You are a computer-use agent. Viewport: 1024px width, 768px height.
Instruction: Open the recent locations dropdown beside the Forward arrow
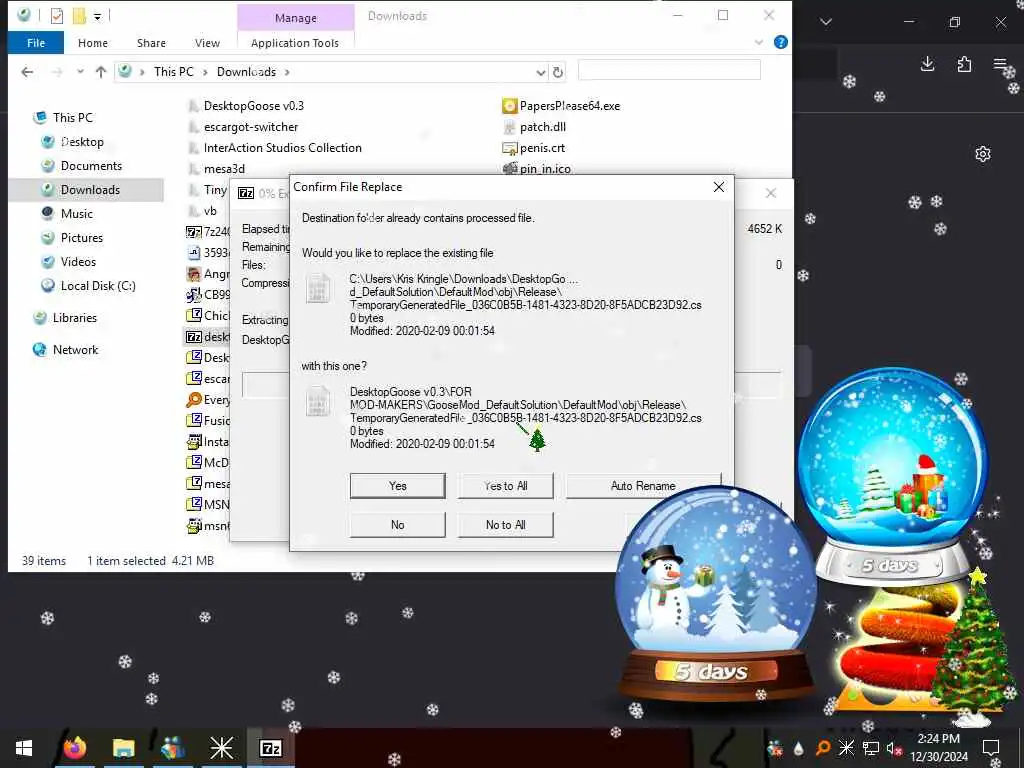coord(80,72)
